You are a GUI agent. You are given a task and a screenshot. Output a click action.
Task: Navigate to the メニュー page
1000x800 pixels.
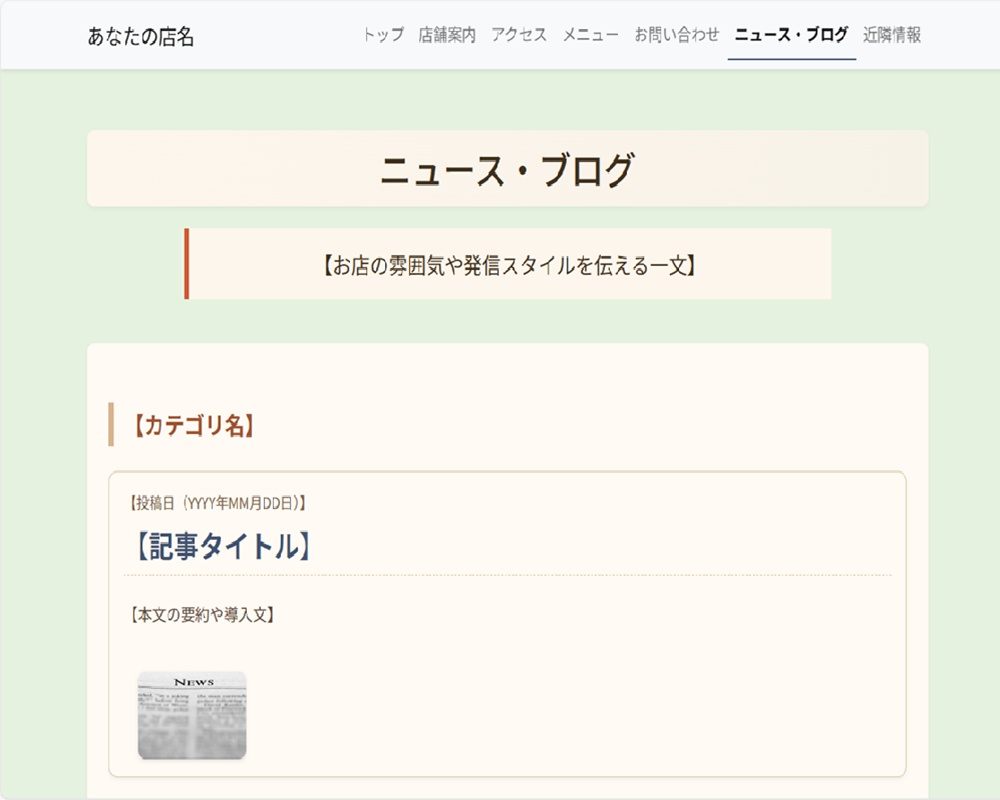[x=591, y=34]
